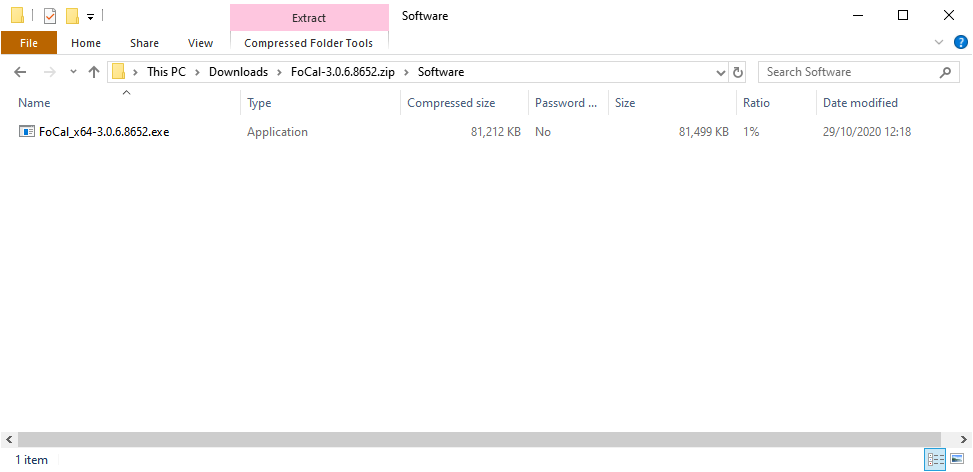Go up one folder level
Image resolution: width=973 pixels, height=472 pixels.
pyautogui.click(x=94, y=72)
